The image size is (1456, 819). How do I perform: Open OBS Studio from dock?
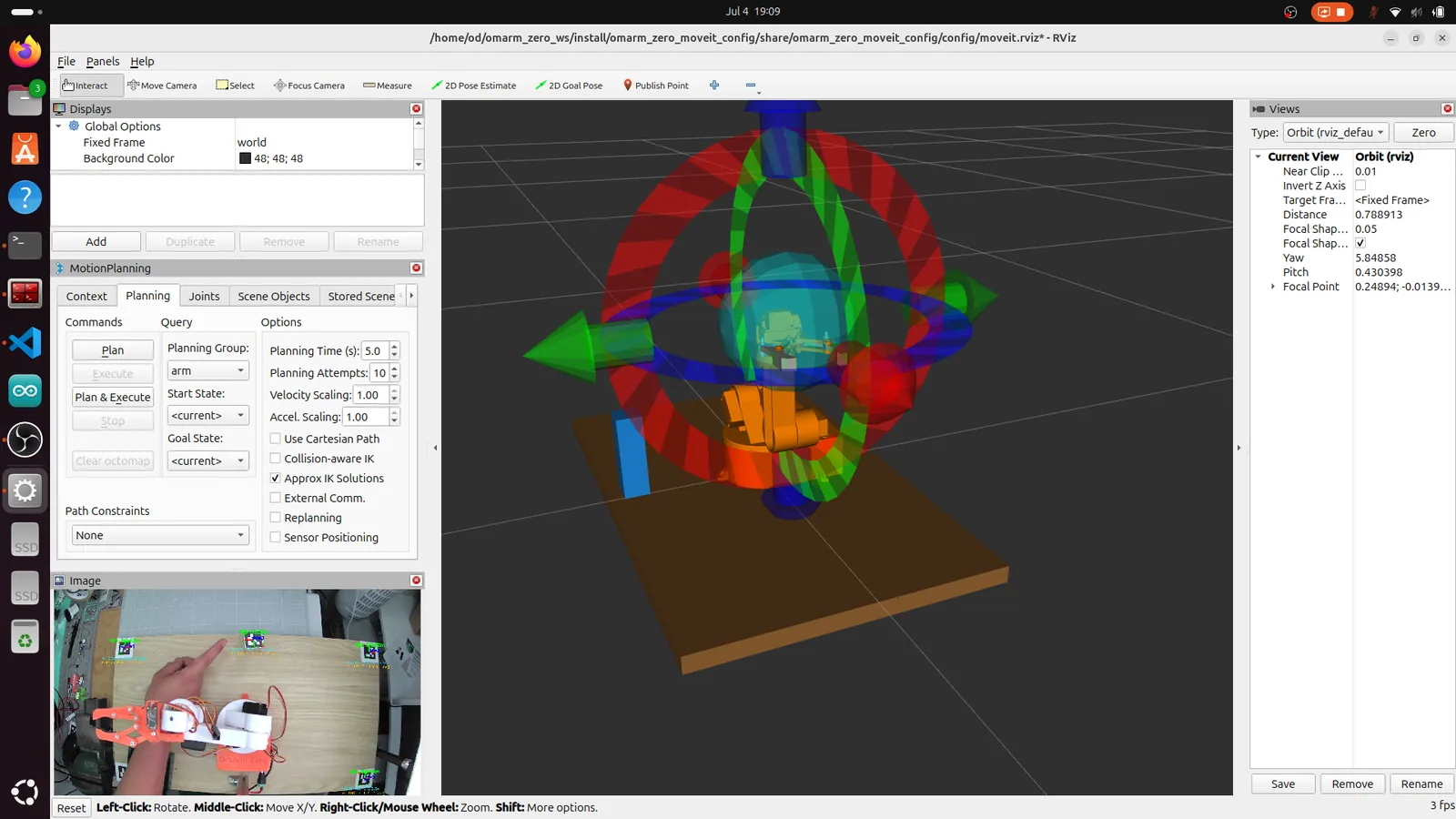click(25, 440)
